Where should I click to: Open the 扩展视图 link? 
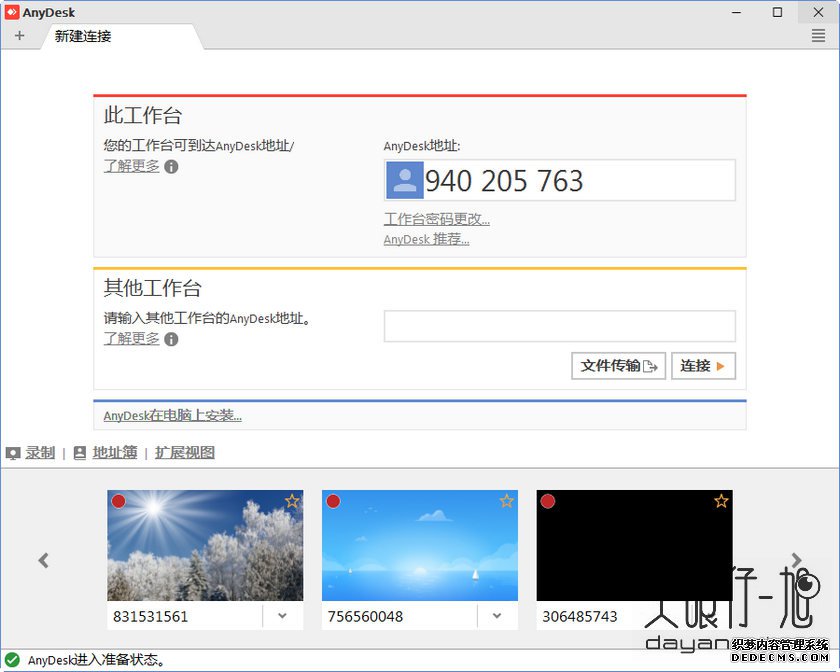[x=185, y=453]
